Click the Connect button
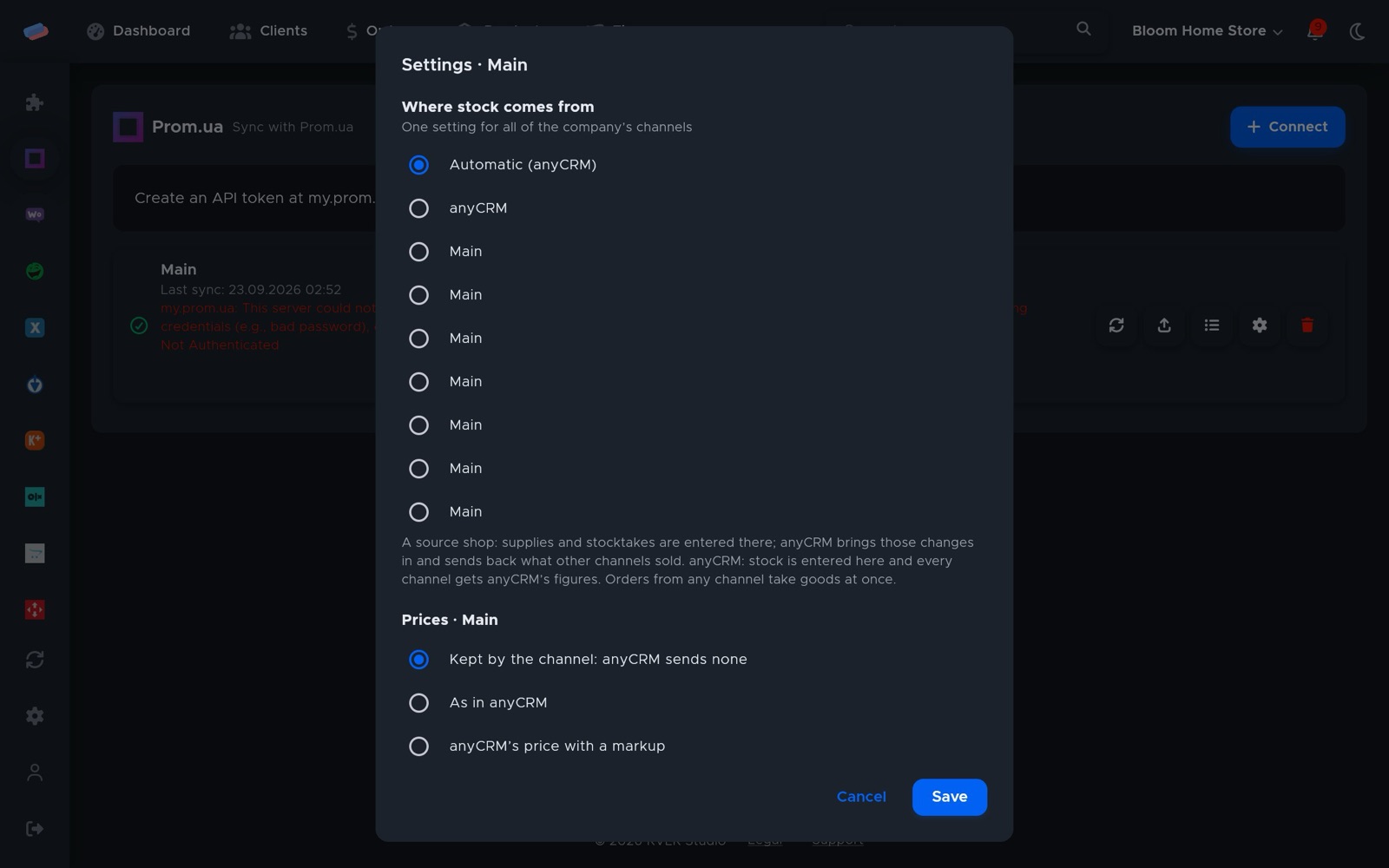This screenshot has width=1389, height=868. (1287, 127)
